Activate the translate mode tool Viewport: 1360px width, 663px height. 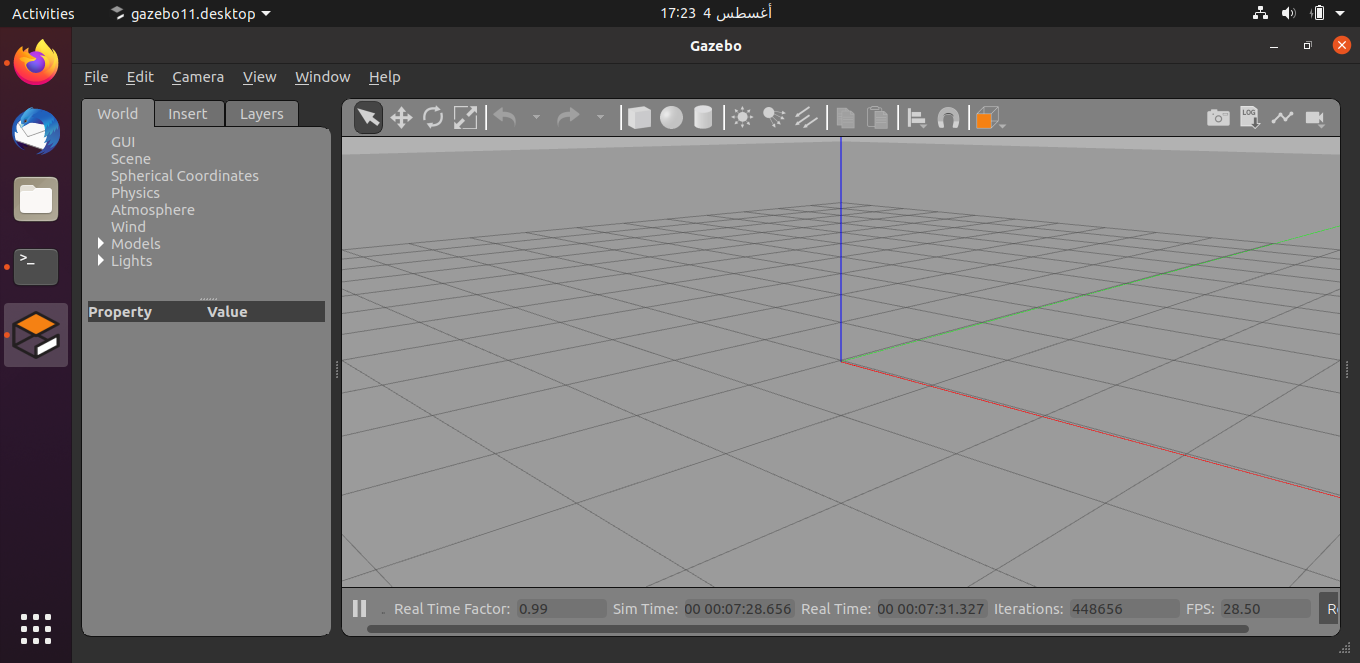[401, 118]
